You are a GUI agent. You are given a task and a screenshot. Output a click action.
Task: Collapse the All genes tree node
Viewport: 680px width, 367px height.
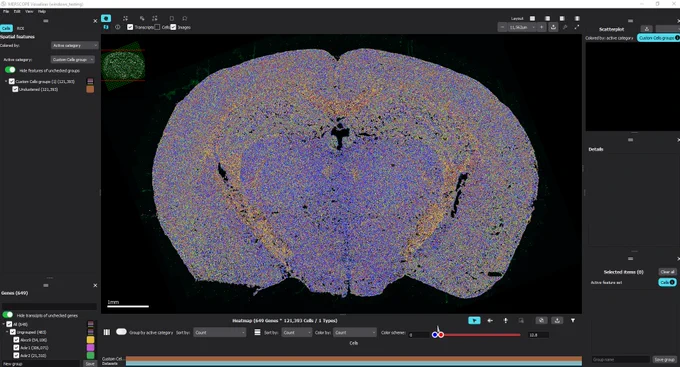[4, 324]
